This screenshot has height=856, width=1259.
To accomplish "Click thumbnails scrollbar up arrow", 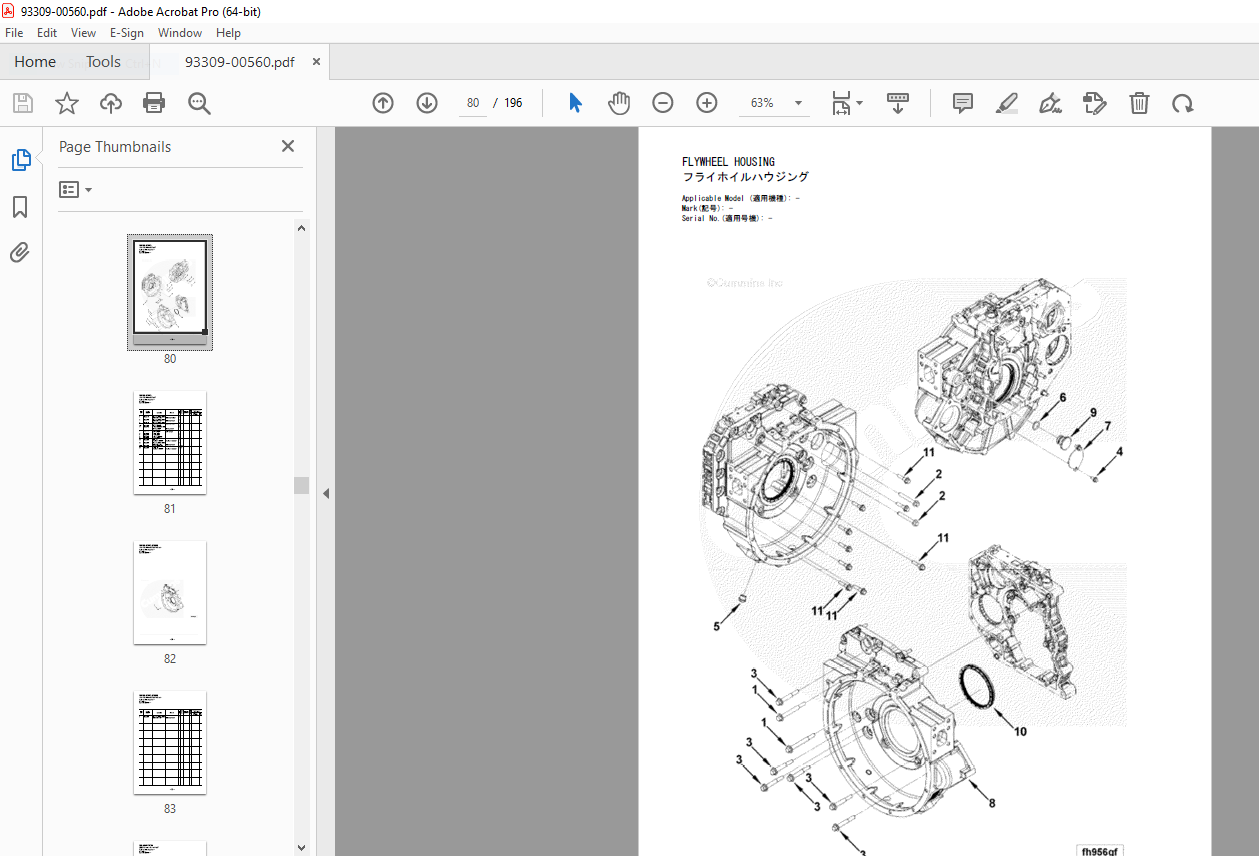I will point(302,228).
